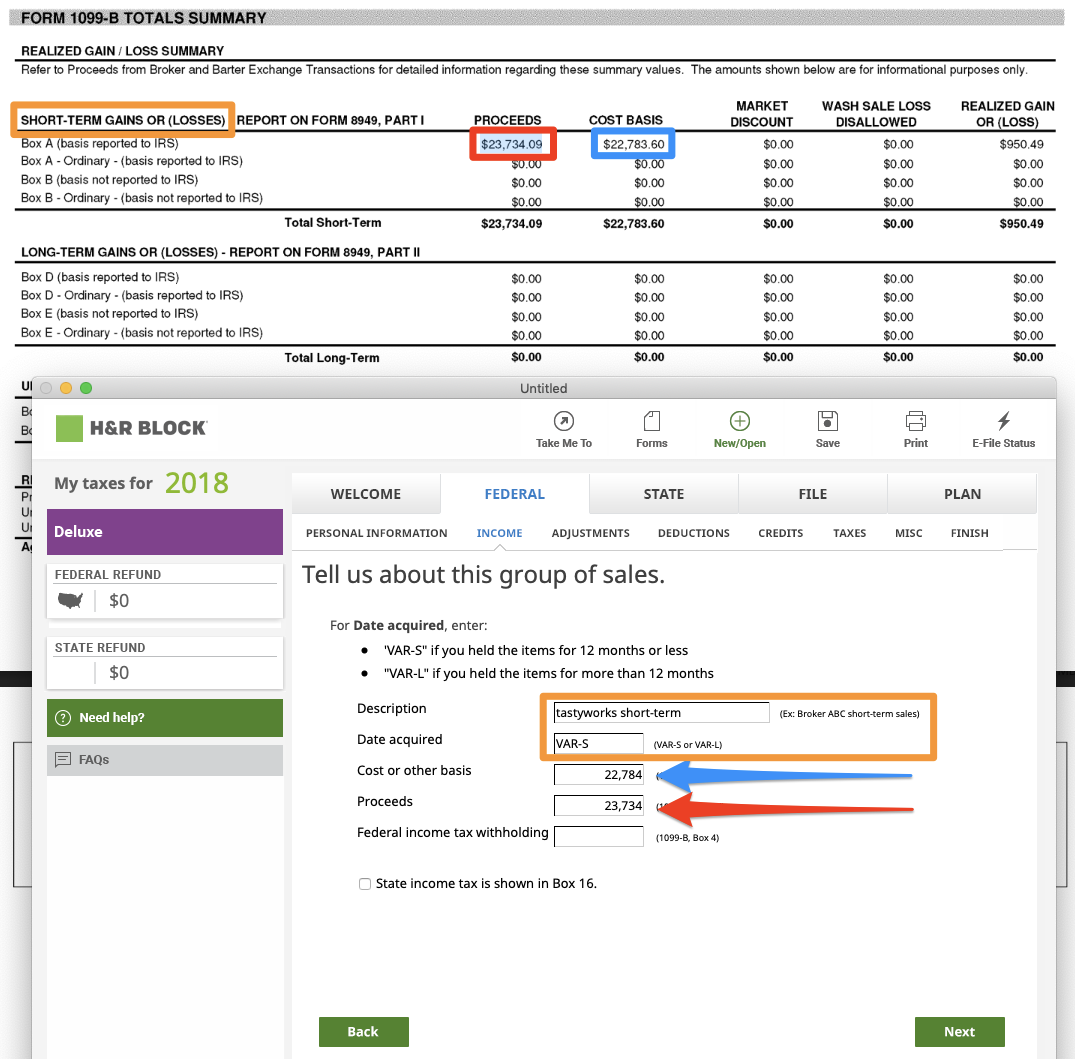Click the Need help question mark icon
The width and height of the screenshot is (1075, 1059).
63,718
